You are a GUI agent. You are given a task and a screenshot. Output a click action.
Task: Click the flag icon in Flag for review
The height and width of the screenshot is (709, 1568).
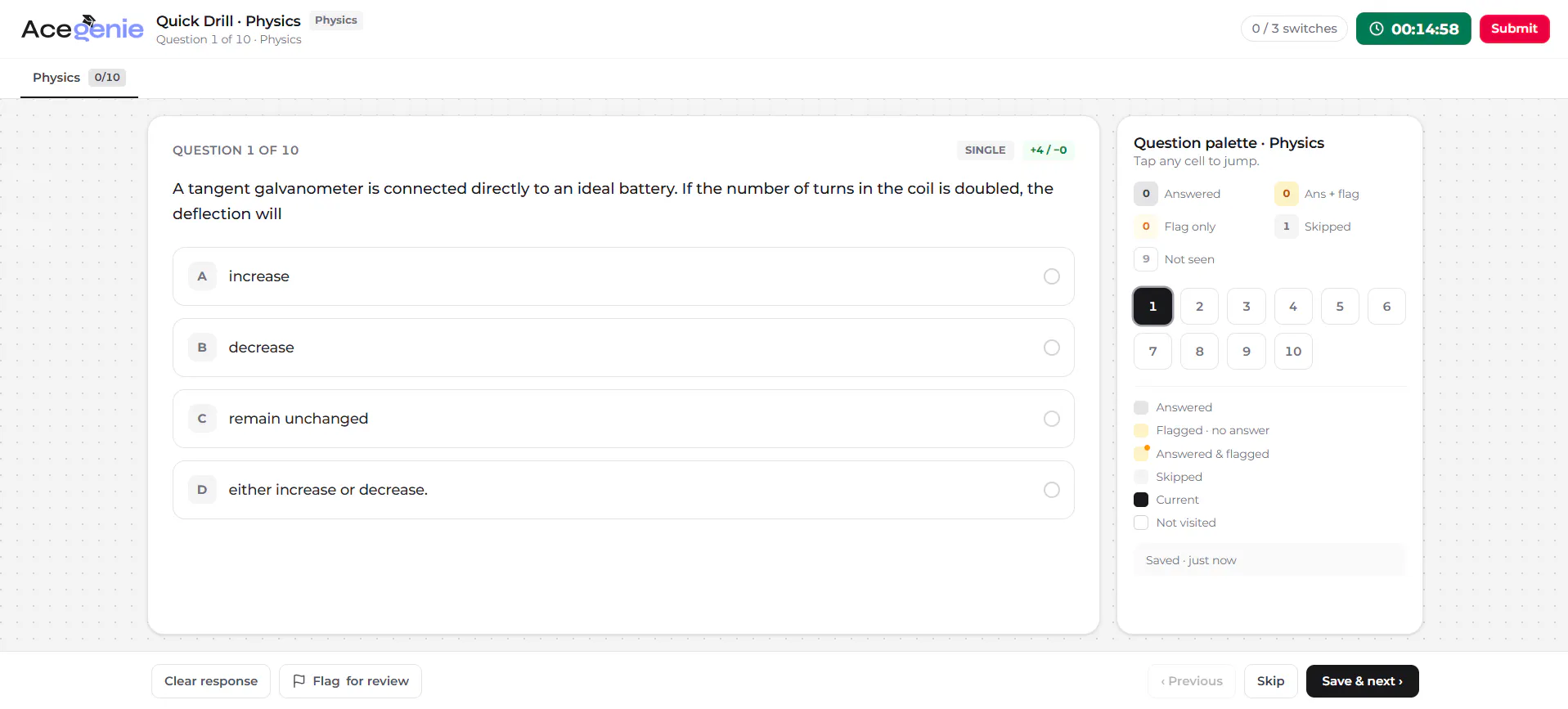click(299, 680)
